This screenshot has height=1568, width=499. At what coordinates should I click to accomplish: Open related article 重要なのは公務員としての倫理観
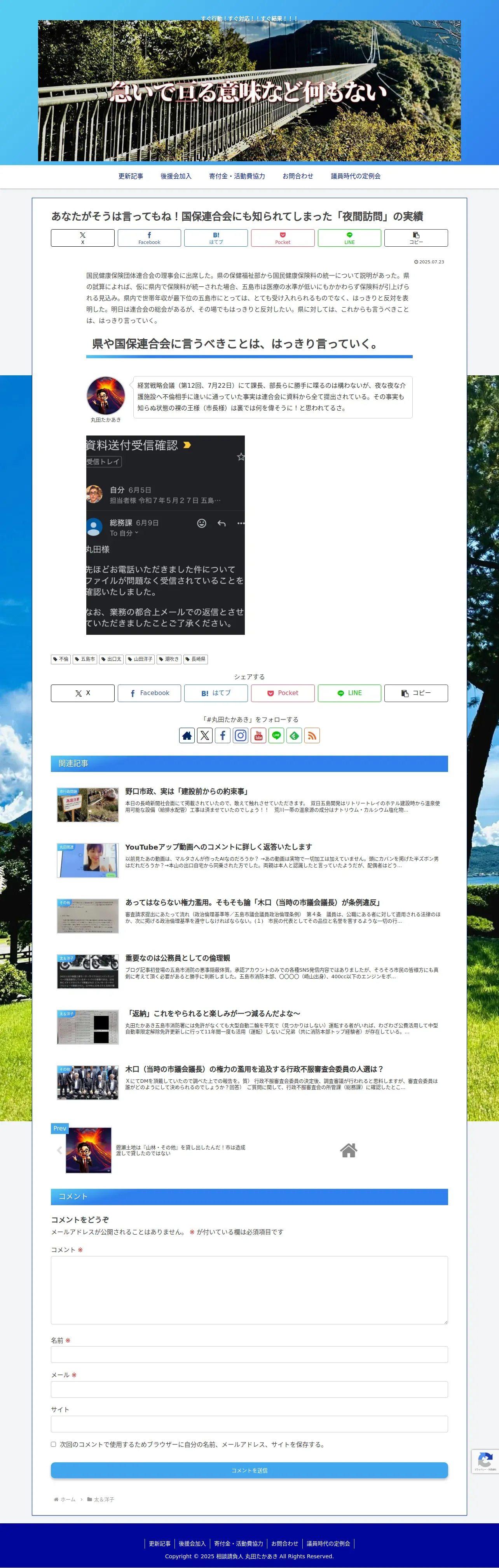(178, 958)
